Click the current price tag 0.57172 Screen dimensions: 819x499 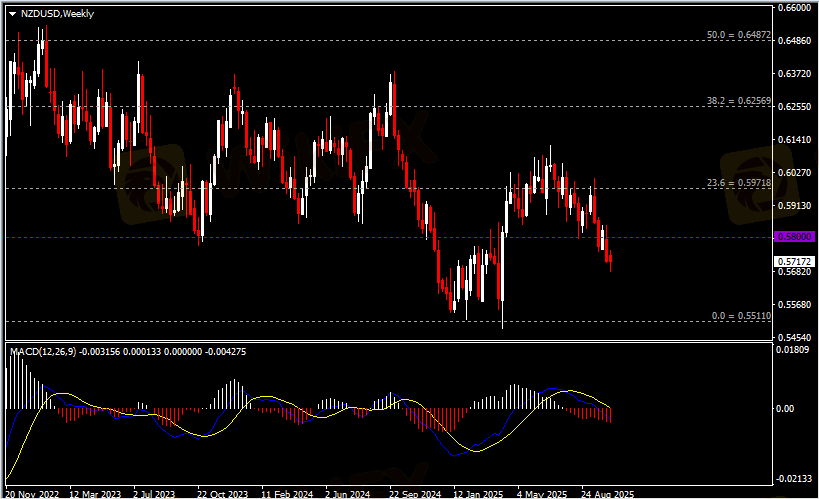pyautogui.click(x=795, y=261)
